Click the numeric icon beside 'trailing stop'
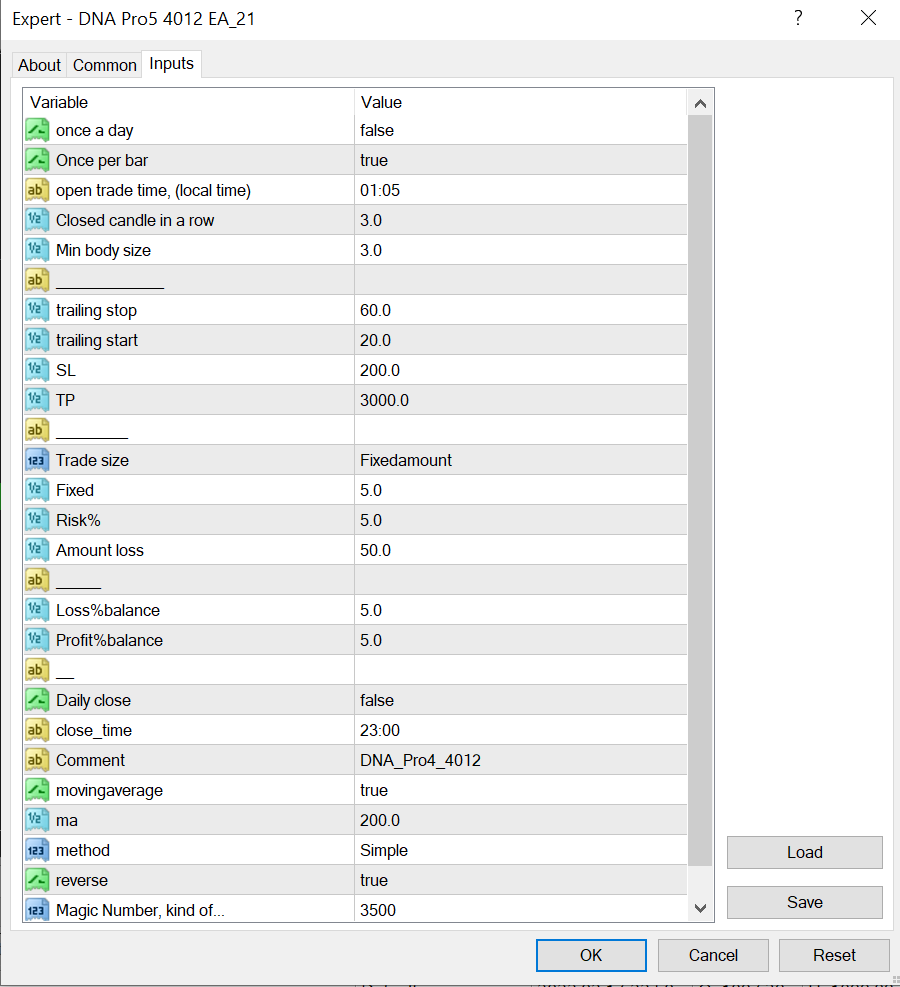The width and height of the screenshot is (900, 987). [37, 310]
